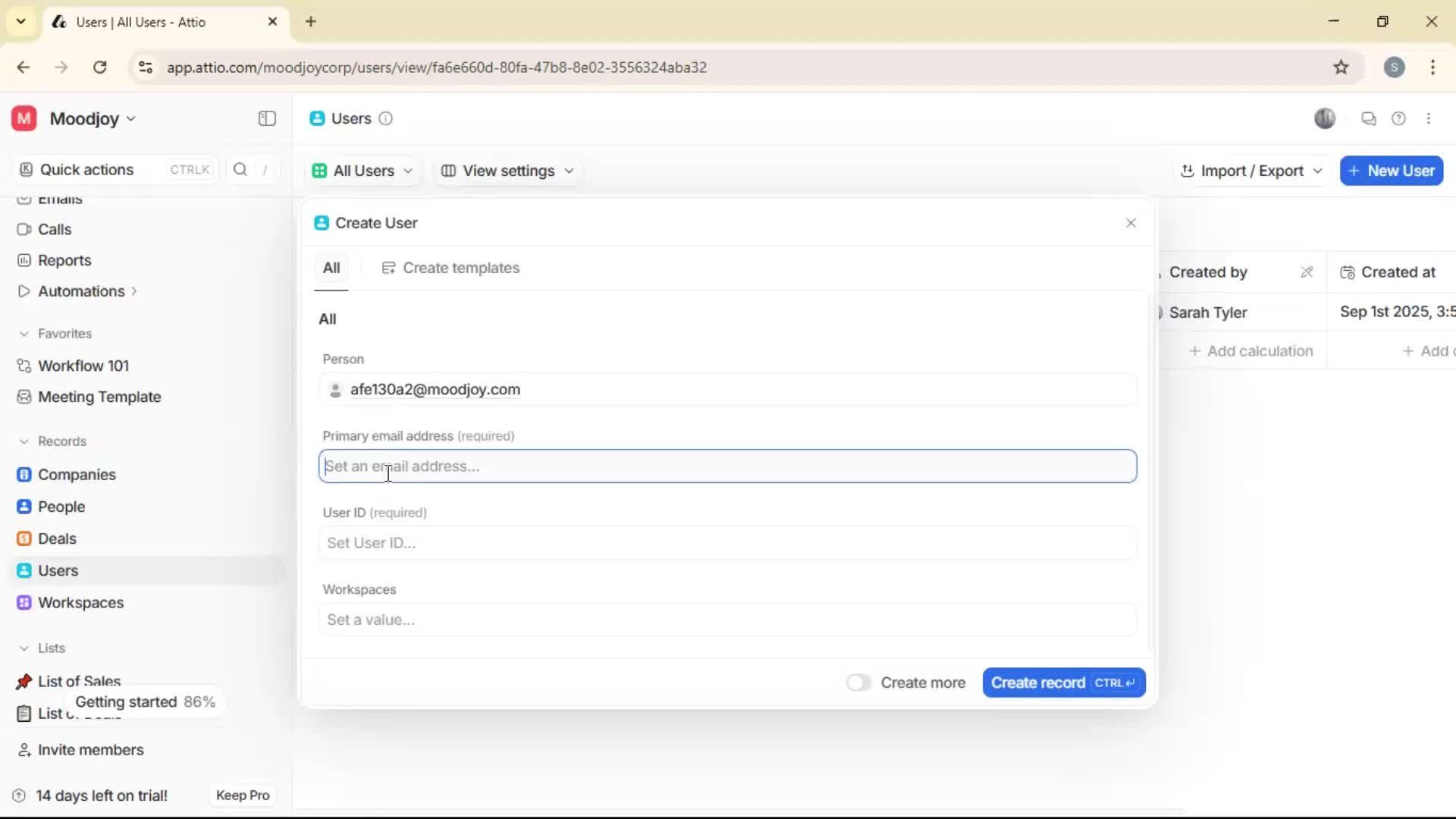The image size is (1456, 819).
Task: Open the search tool in the sidebar
Action: [240, 170]
